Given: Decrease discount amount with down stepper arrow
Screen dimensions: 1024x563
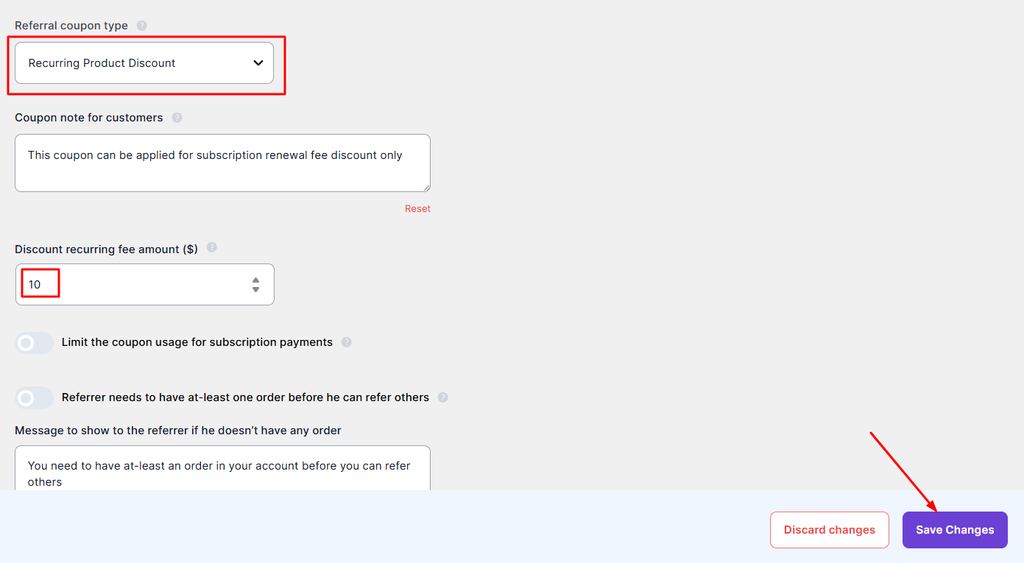Looking at the screenshot, I should pyautogui.click(x=256, y=289).
